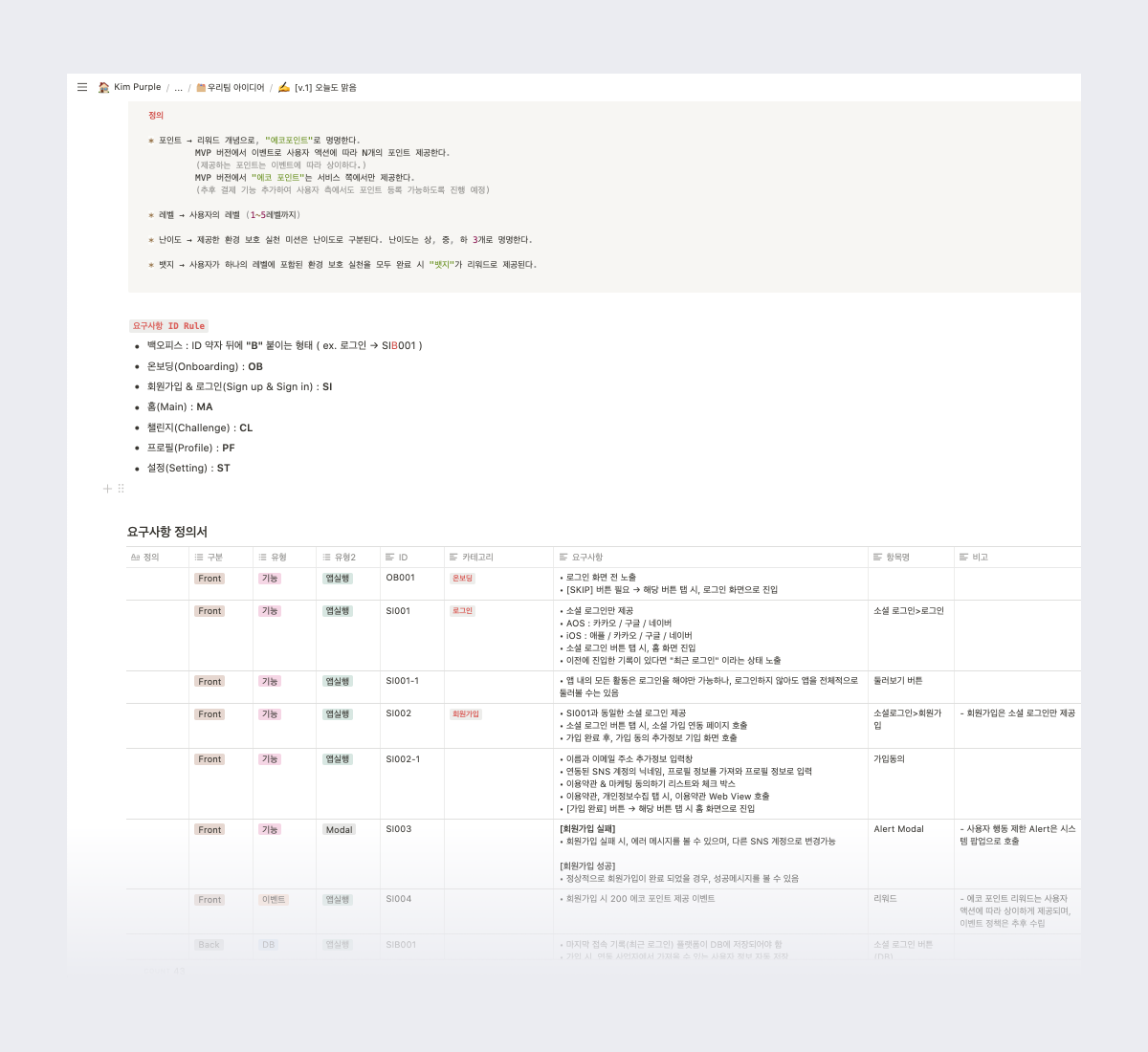Click the 로그인 category tag
1148x1052 pixels.
[463, 611]
